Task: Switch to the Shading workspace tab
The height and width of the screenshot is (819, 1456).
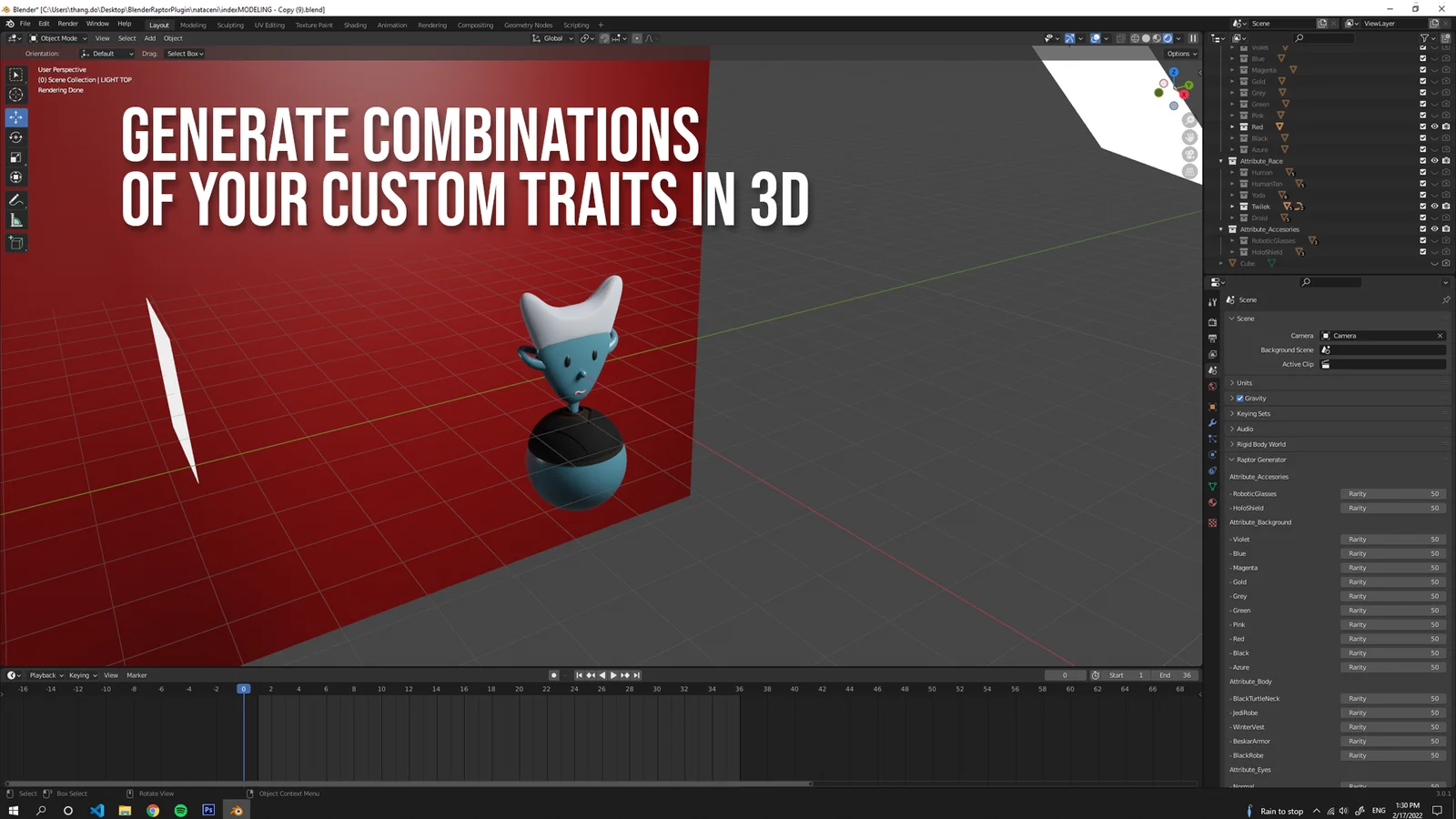Action: click(x=355, y=25)
